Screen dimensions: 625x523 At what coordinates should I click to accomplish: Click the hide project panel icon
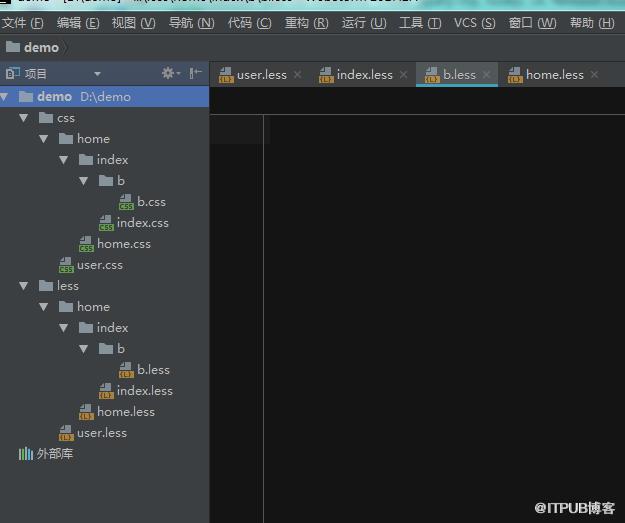click(x=195, y=73)
